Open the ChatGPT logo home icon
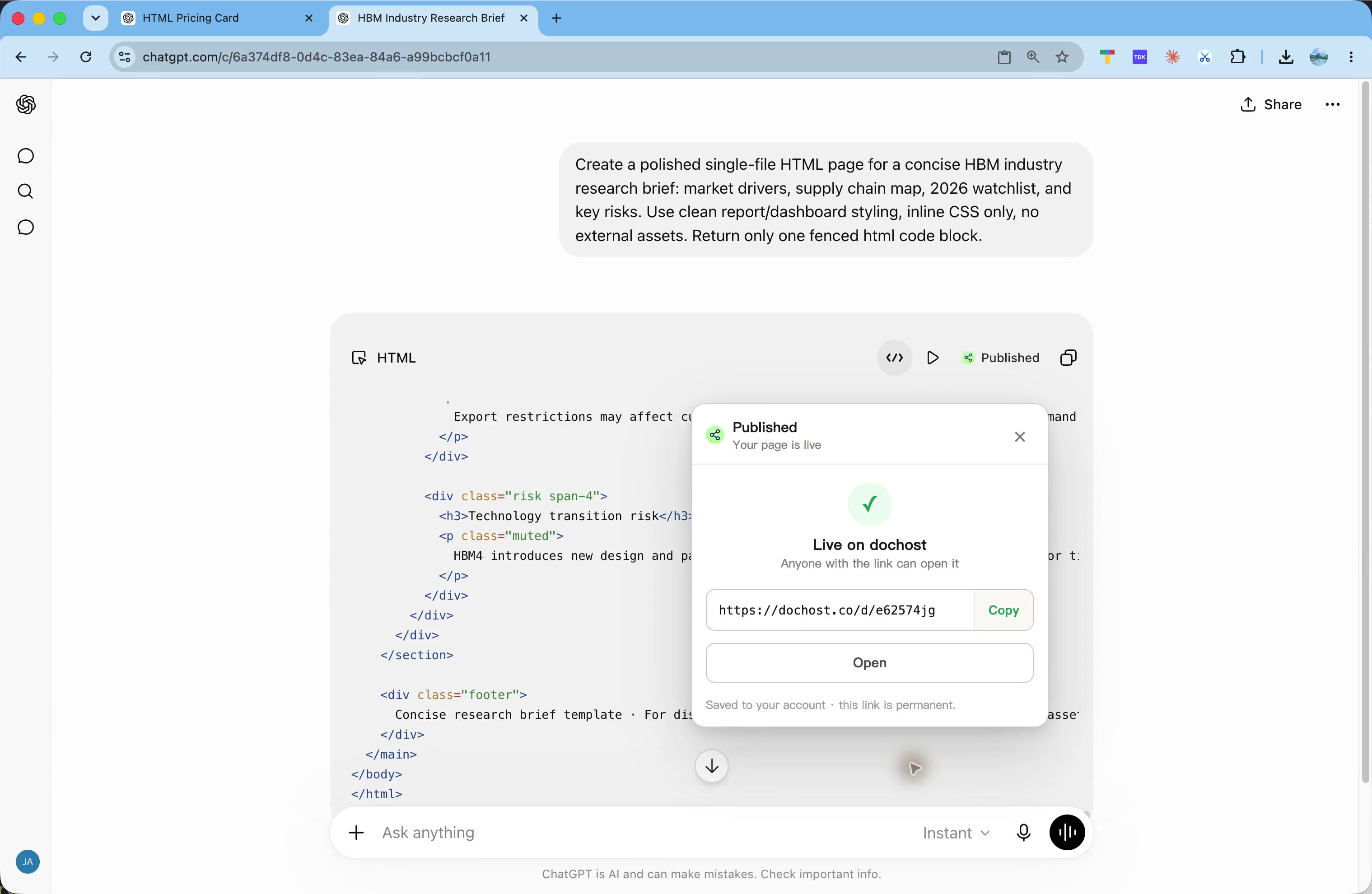1372x894 pixels. 25,104
